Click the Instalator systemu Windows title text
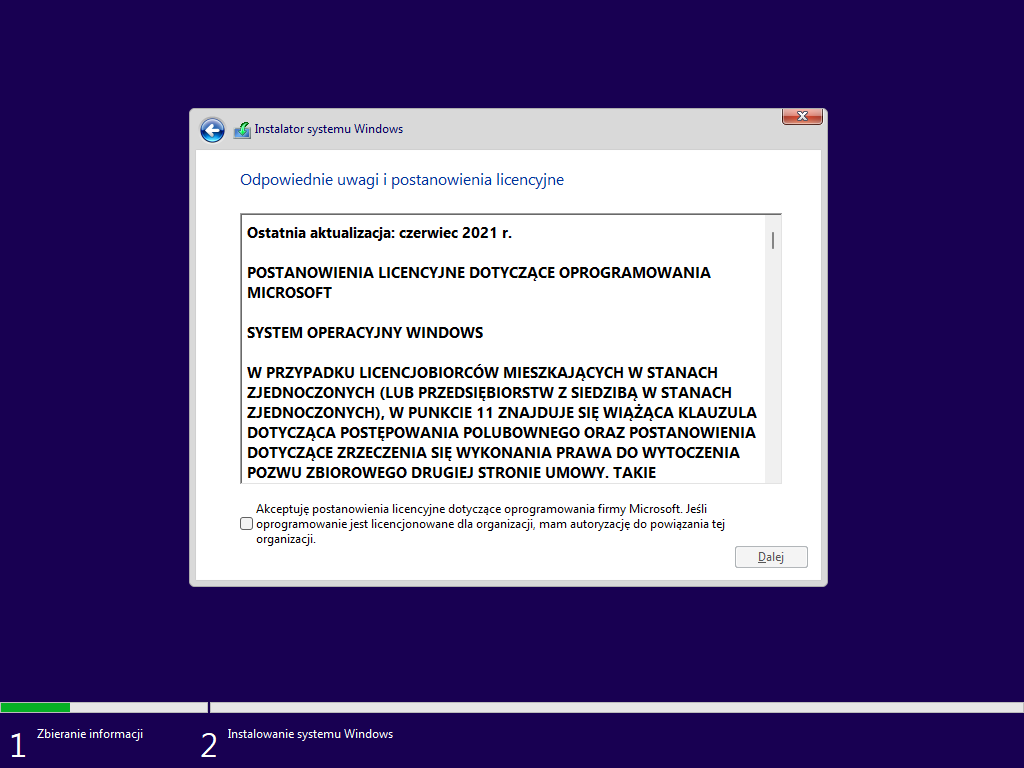This screenshot has height=768, width=1024. 328,129
